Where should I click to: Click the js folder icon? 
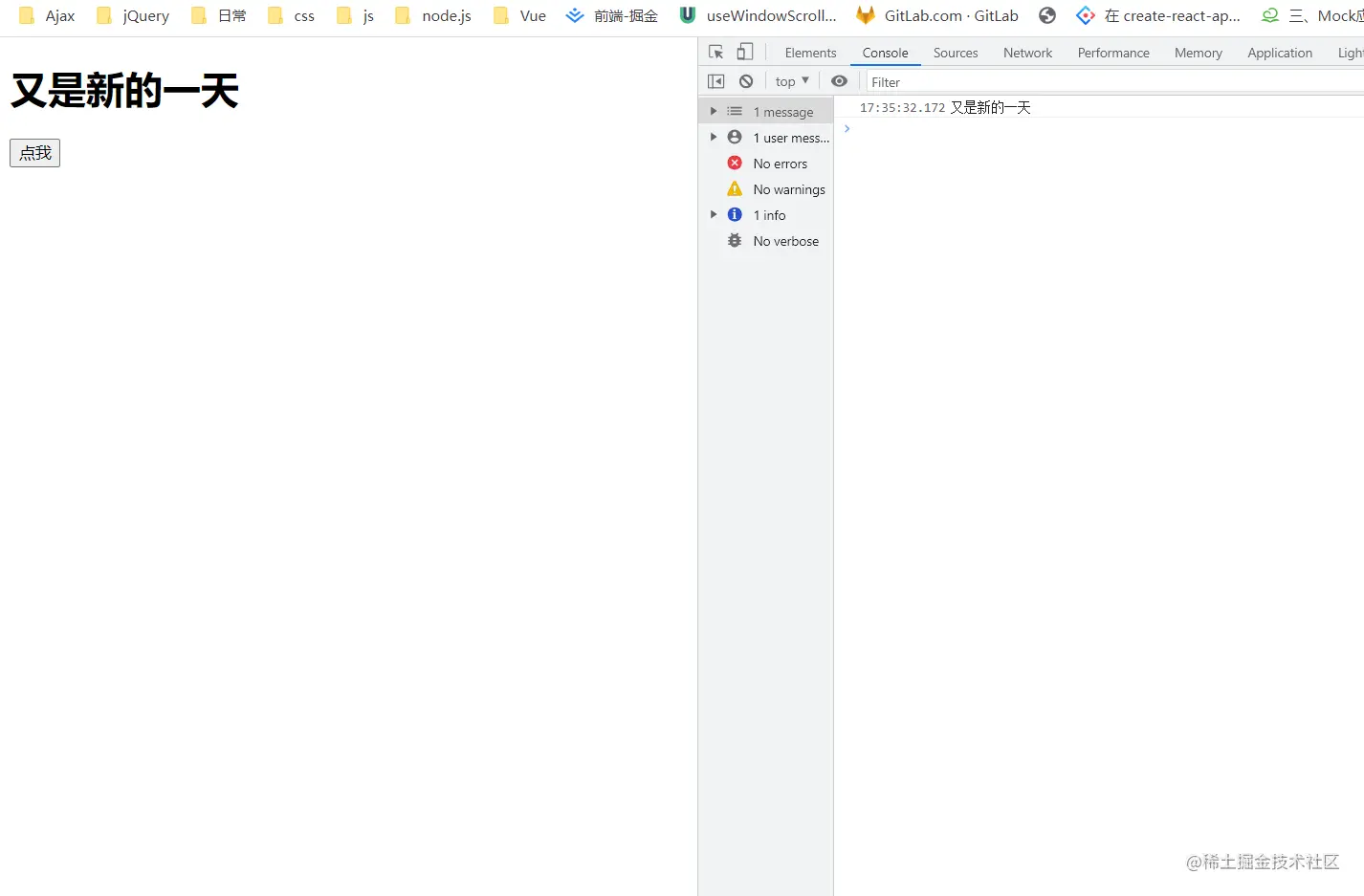[x=344, y=15]
